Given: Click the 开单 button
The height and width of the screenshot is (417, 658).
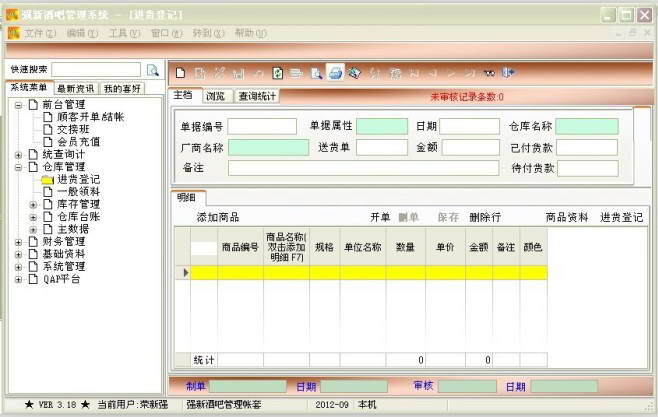Looking at the screenshot, I should pyautogui.click(x=380, y=217).
